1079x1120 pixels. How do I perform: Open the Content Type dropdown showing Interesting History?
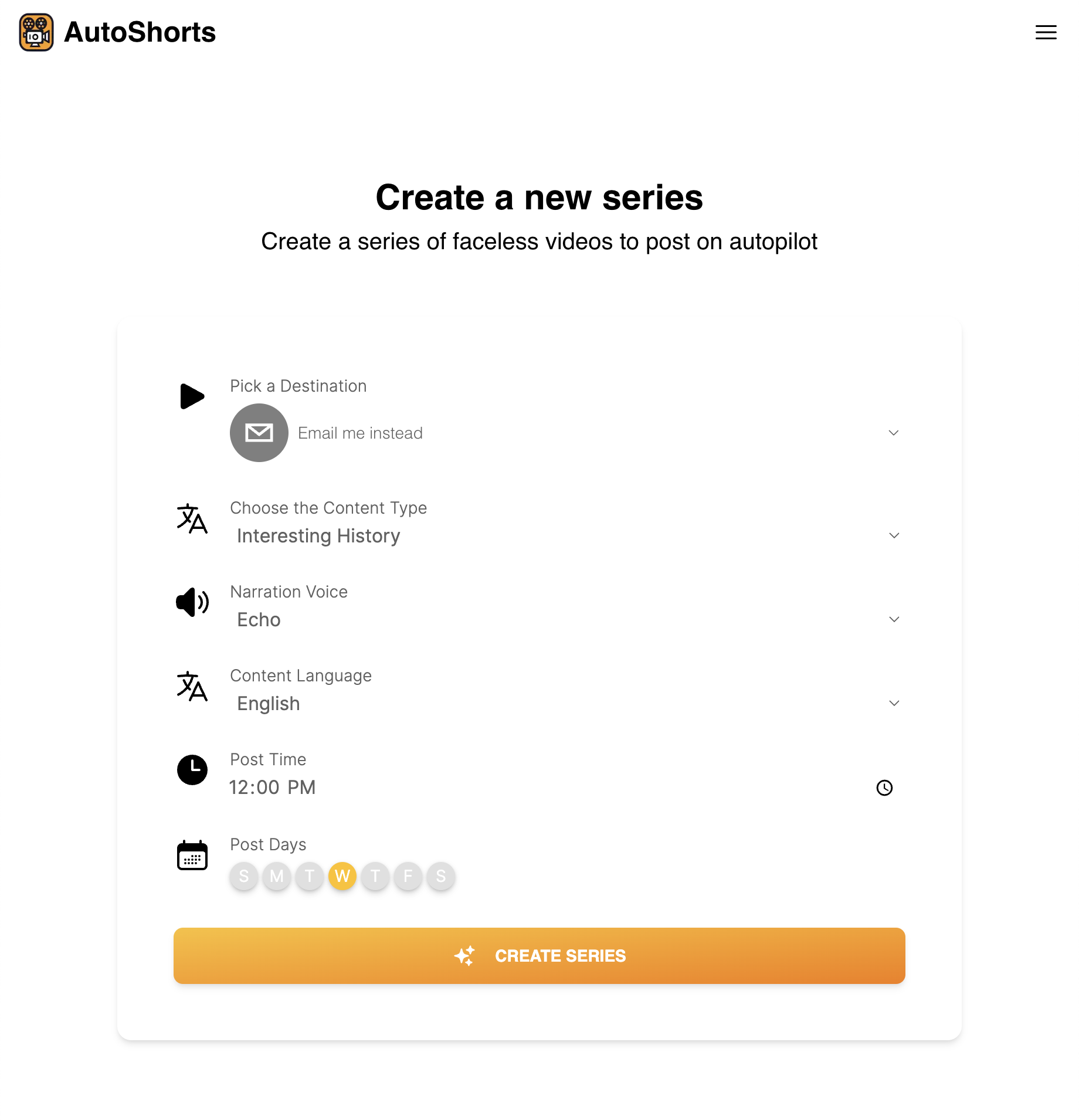[893, 535]
